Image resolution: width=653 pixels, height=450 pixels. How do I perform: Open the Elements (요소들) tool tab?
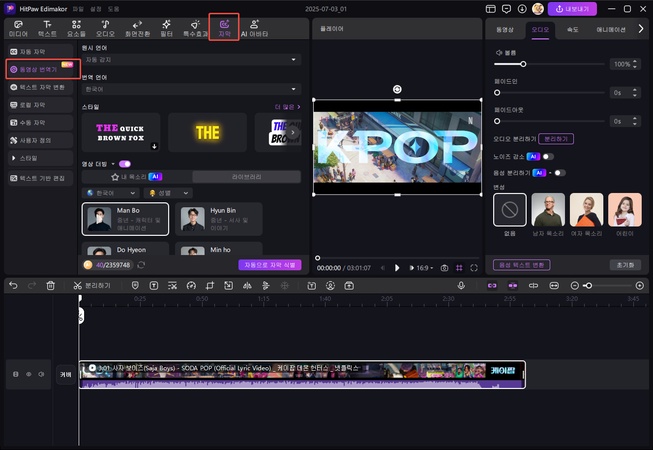coord(76,28)
